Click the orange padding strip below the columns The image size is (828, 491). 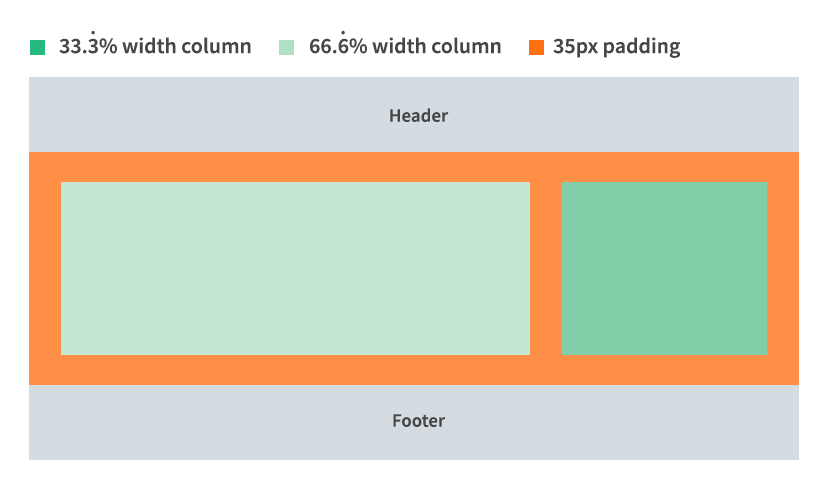[x=414, y=370]
